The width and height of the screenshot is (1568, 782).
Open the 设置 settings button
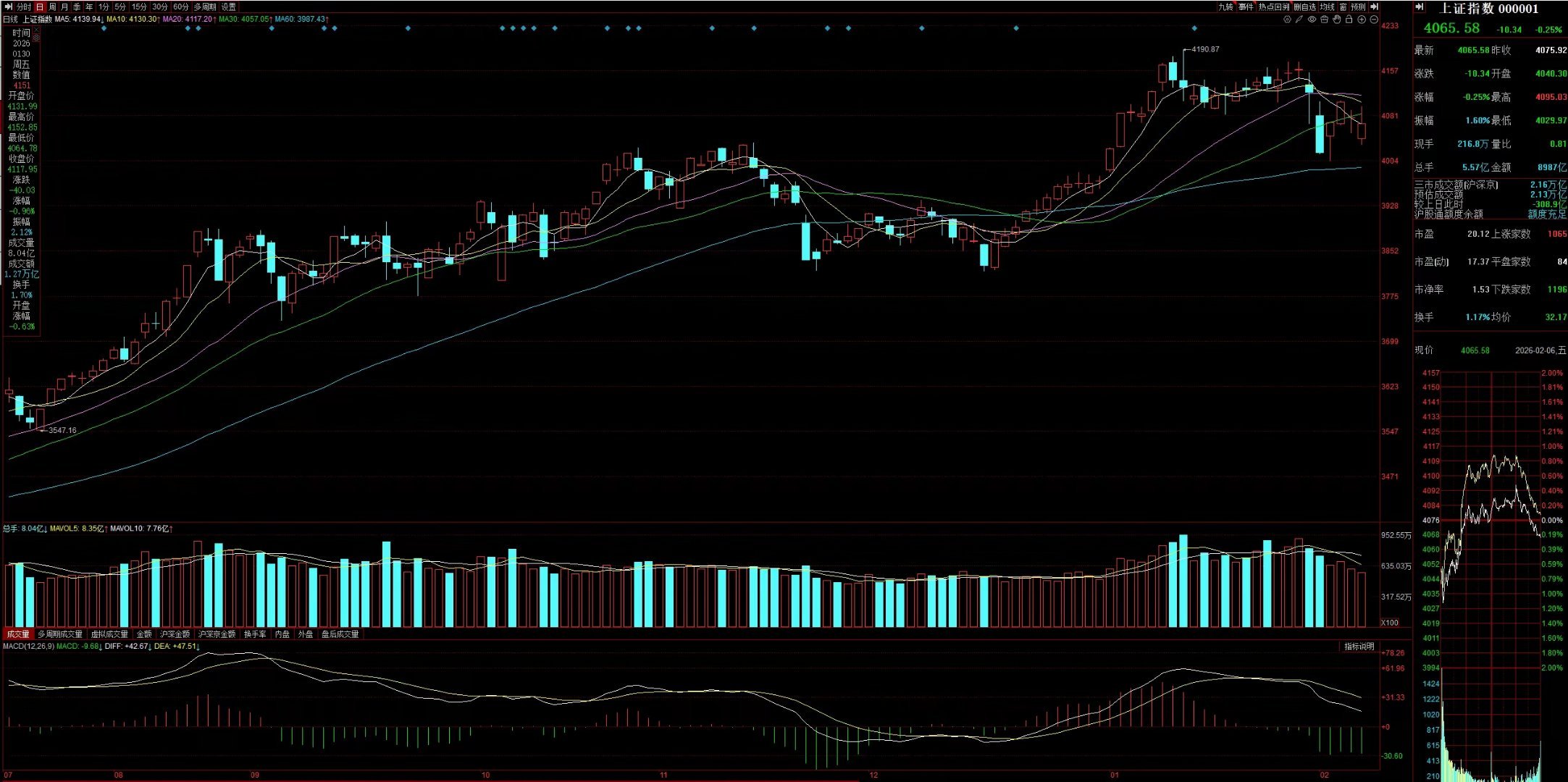pyautogui.click(x=228, y=7)
